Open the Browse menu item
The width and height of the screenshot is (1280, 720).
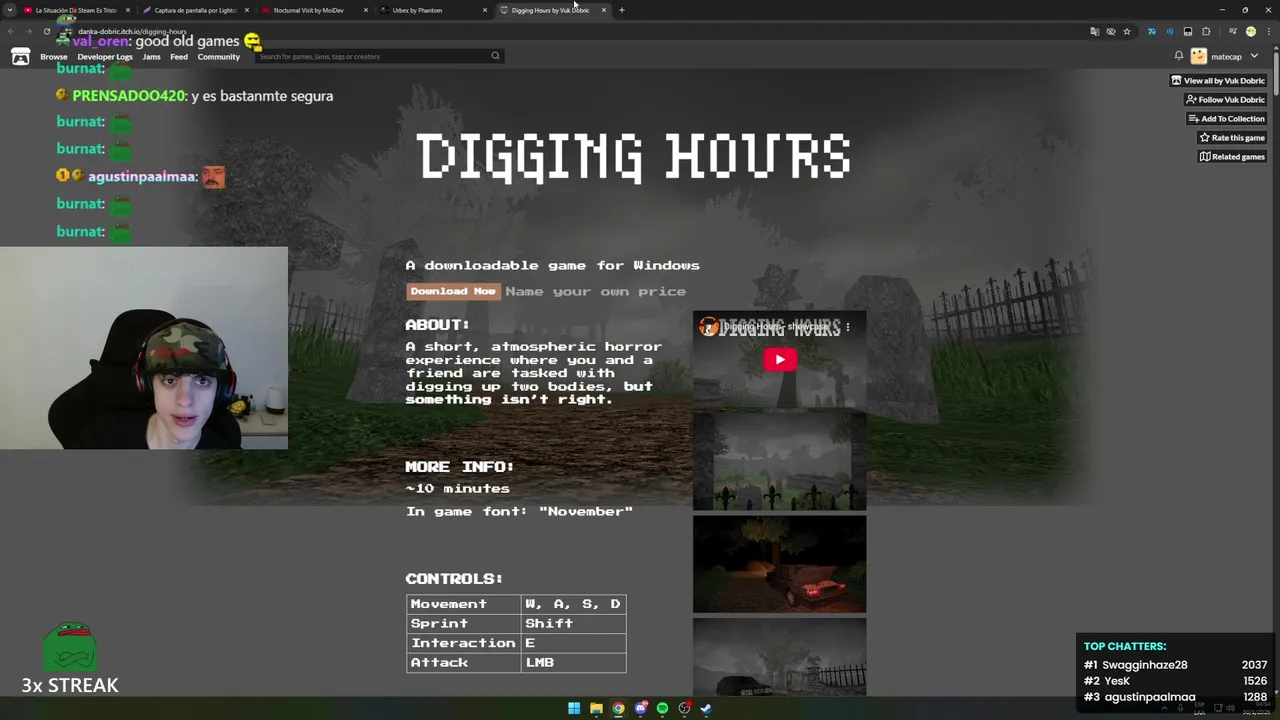tap(54, 57)
